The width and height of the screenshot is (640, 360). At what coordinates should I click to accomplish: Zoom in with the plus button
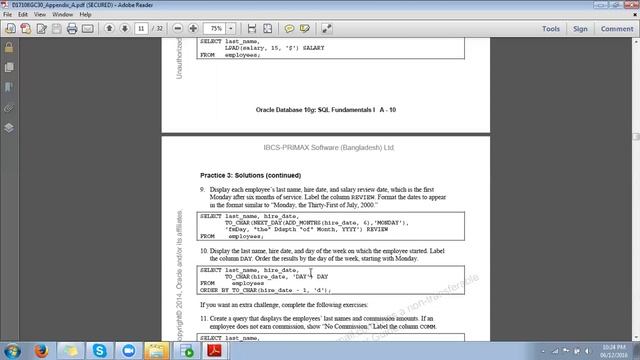pyautogui.click(x=193, y=29)
